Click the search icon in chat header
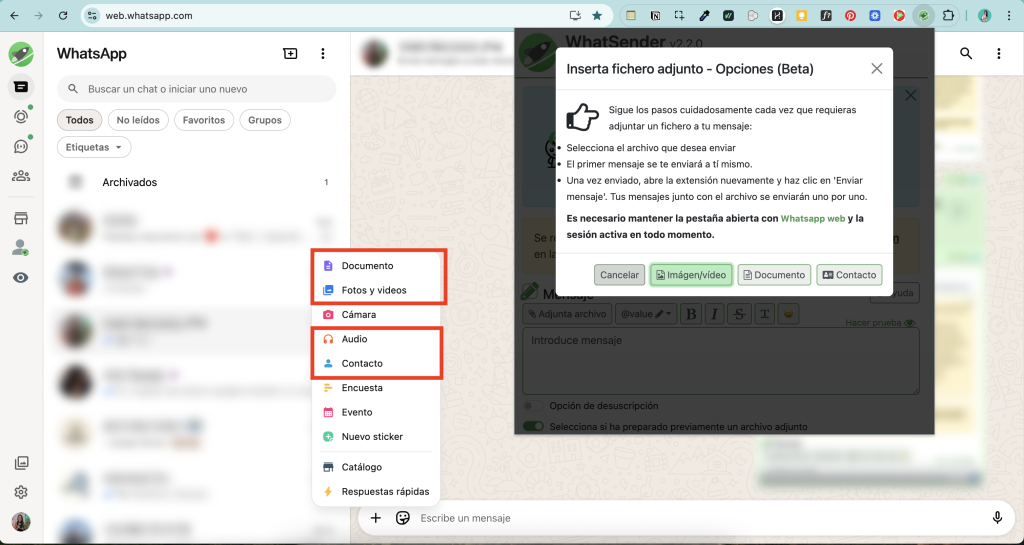The height and width of the screenshot is (545, 1024). [x=966, y=54]
